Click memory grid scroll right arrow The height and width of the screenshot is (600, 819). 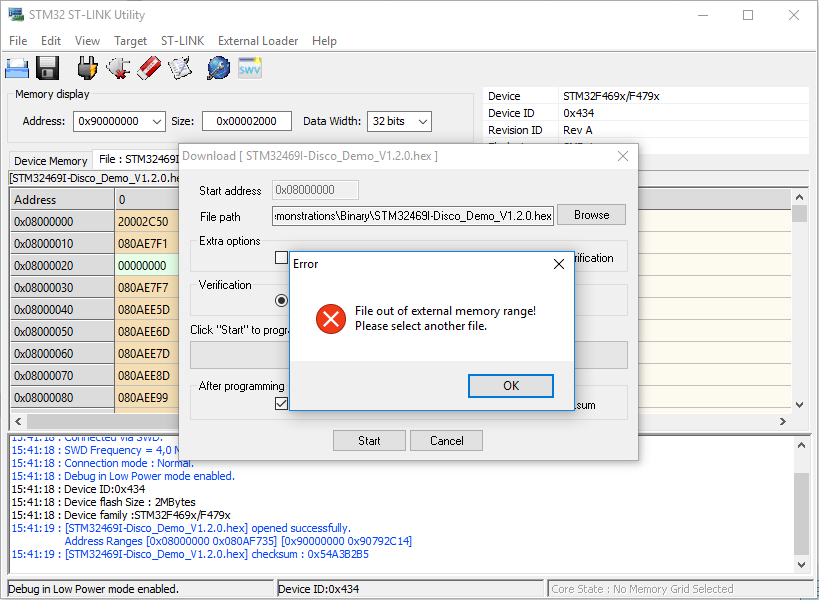pyautogui.click(x=782, y=421)
